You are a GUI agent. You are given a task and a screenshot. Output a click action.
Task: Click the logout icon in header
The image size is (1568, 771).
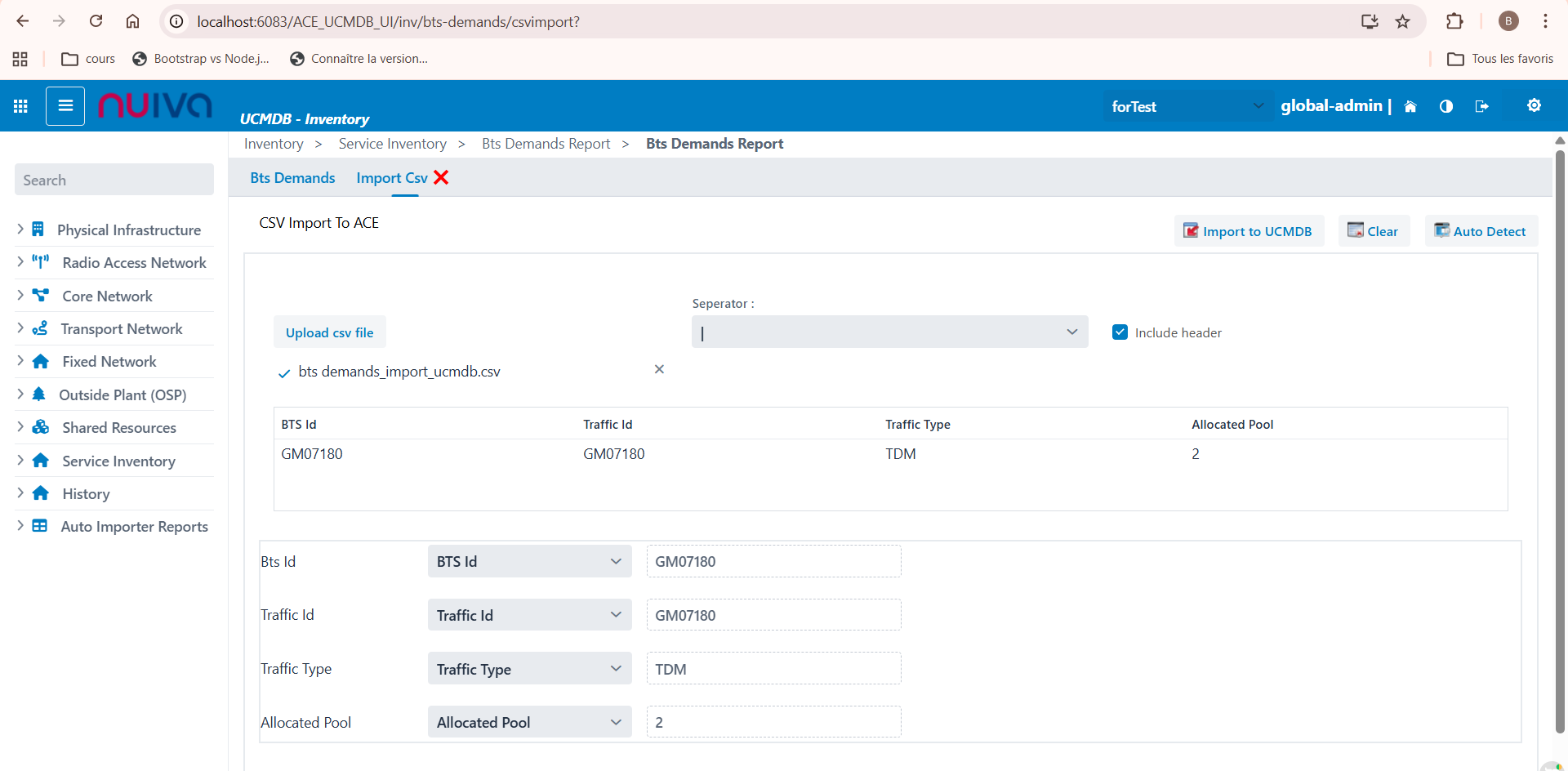pyautogui.click(x=1482, y=106)
